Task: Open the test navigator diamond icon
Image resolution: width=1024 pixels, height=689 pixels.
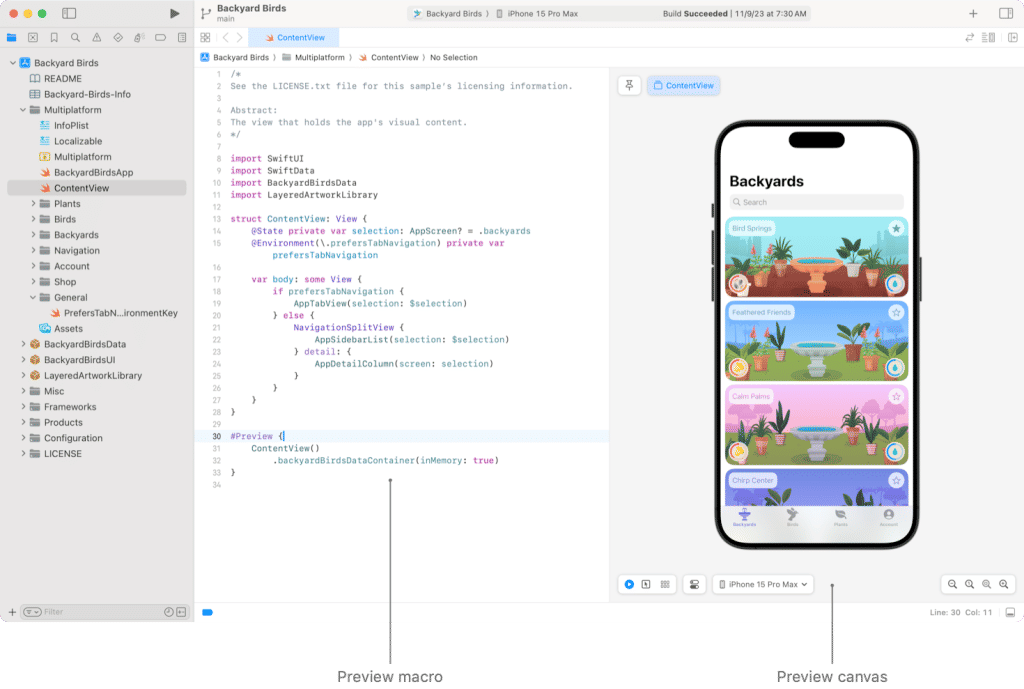Action: click(118, 37)
